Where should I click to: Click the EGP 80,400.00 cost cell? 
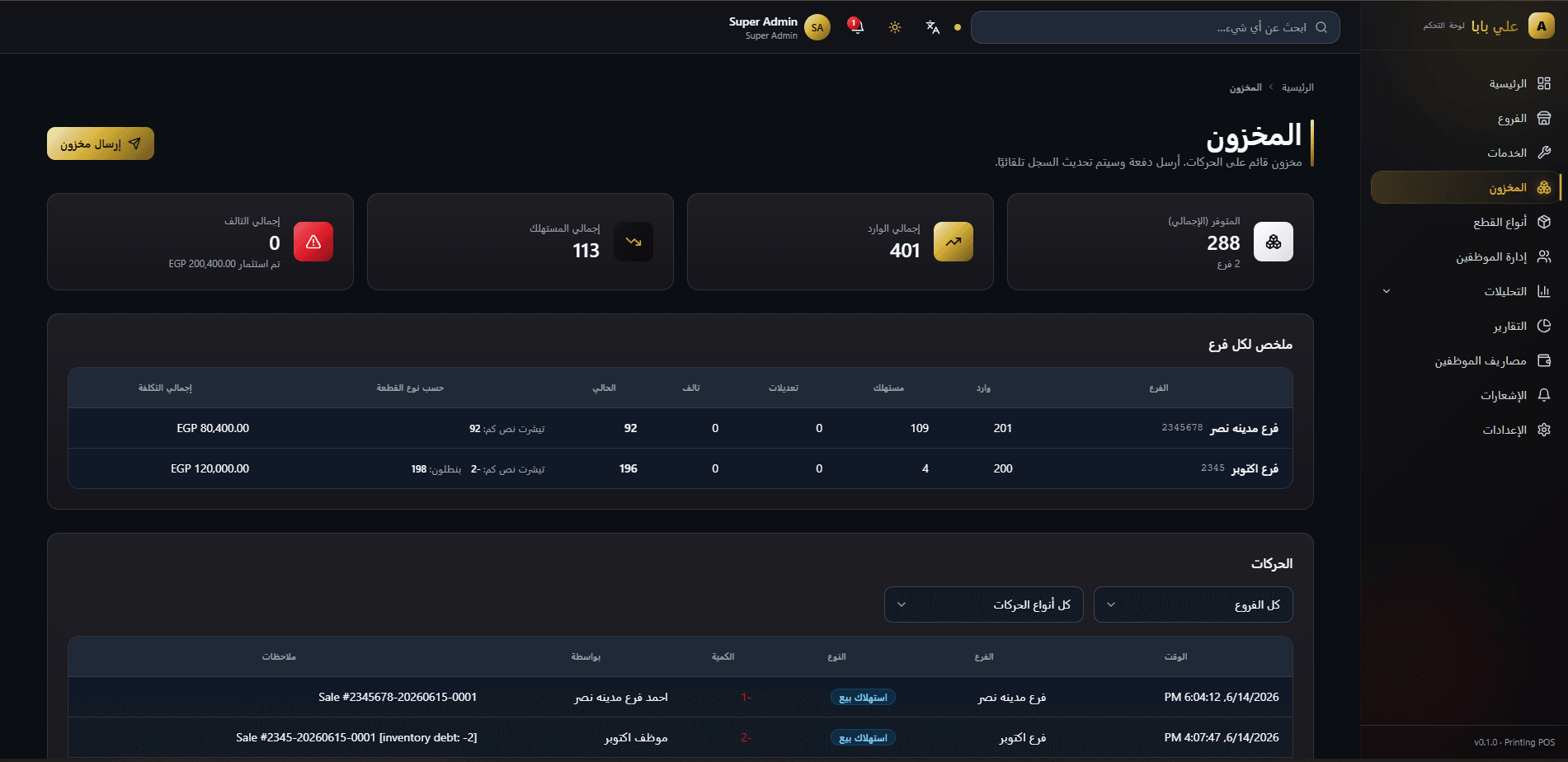coord(213,428)
